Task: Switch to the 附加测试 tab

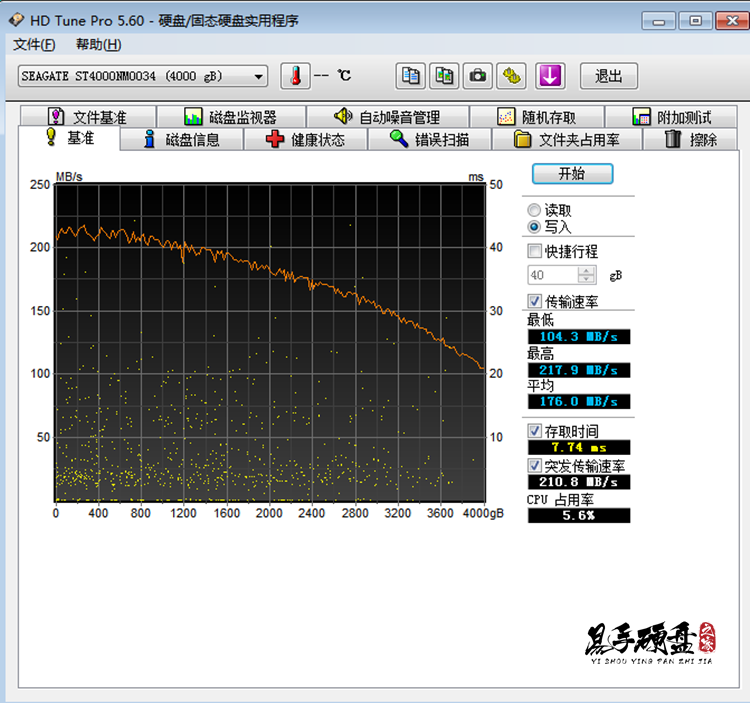Action: (x=671, y=117)
